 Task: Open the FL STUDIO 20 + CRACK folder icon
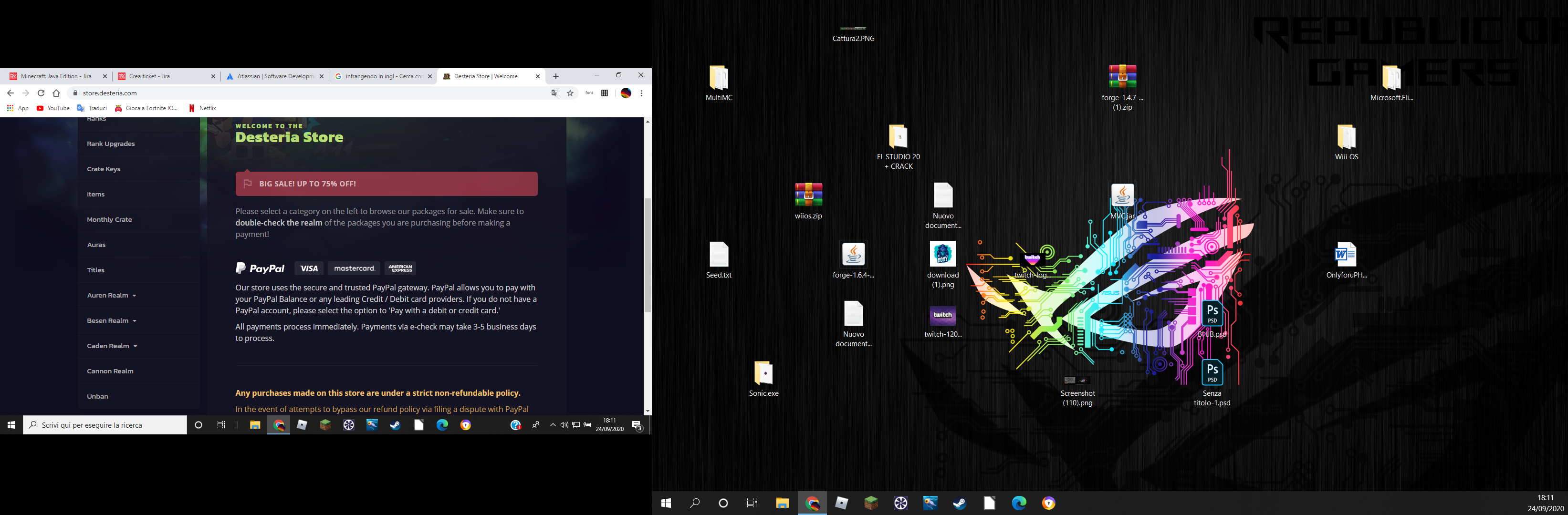pyautogui.click(x=898, y=137)
